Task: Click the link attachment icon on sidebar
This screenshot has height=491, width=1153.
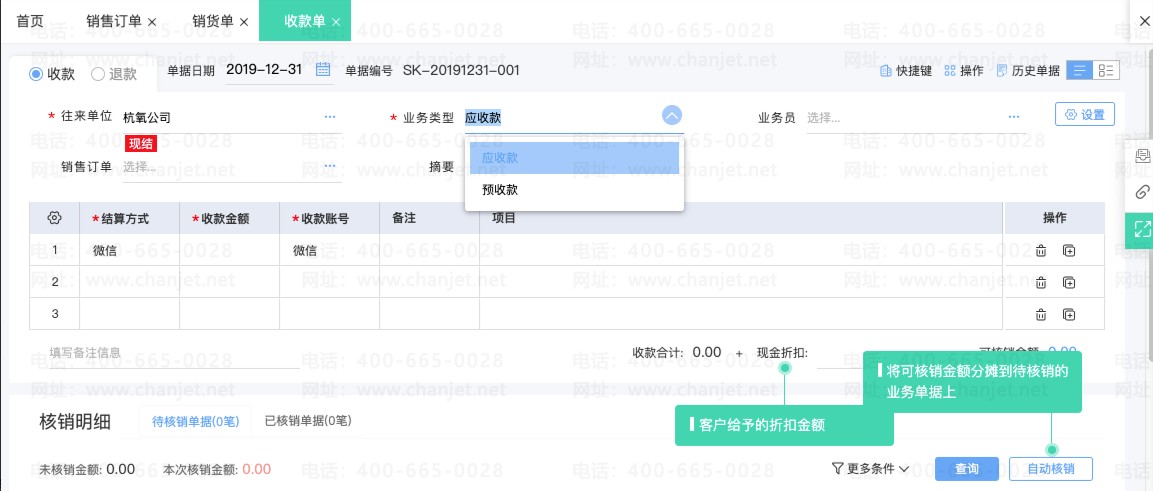Action: pos(1142,192)
